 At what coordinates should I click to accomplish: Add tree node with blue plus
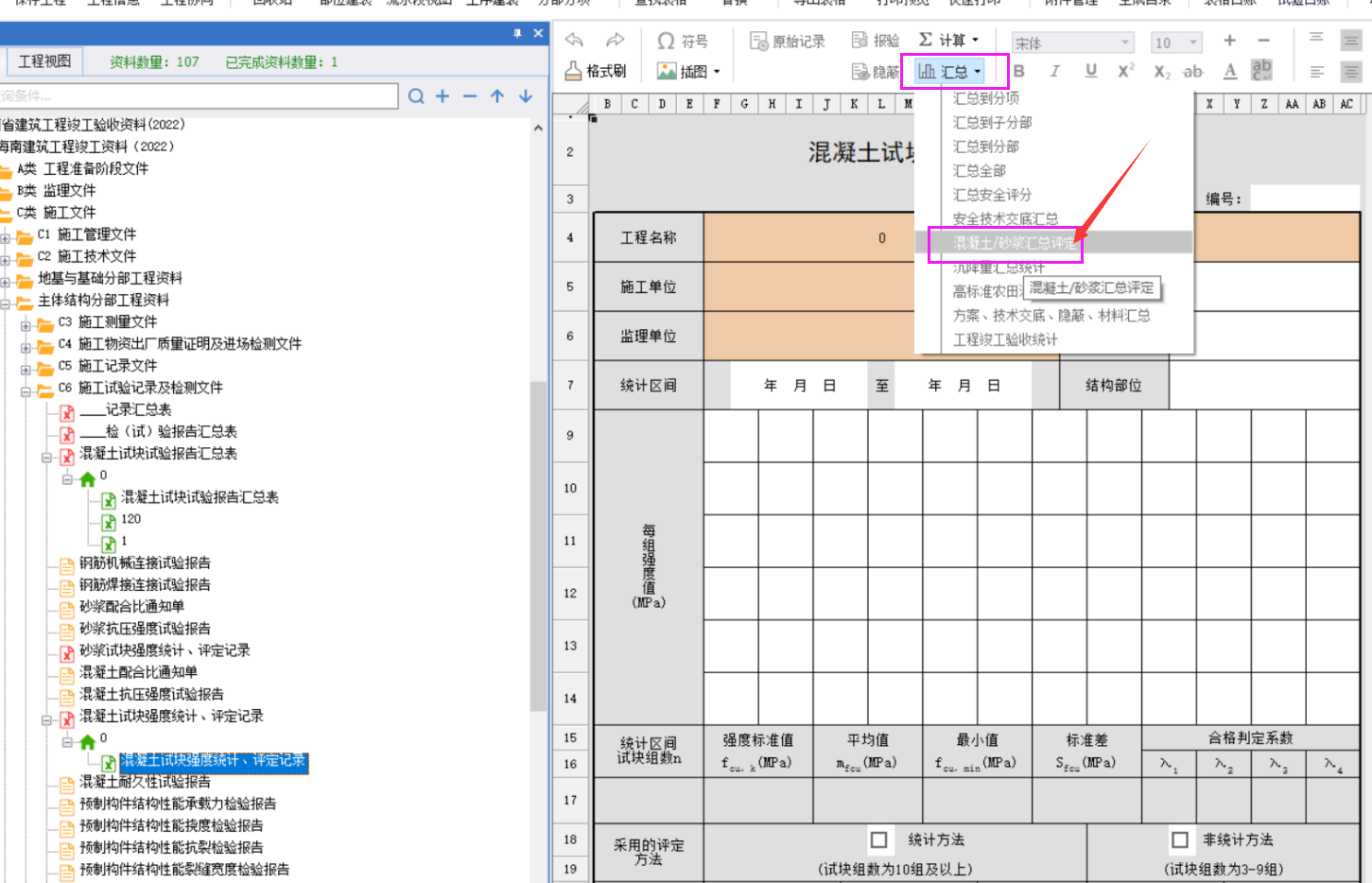coord(443,96)
